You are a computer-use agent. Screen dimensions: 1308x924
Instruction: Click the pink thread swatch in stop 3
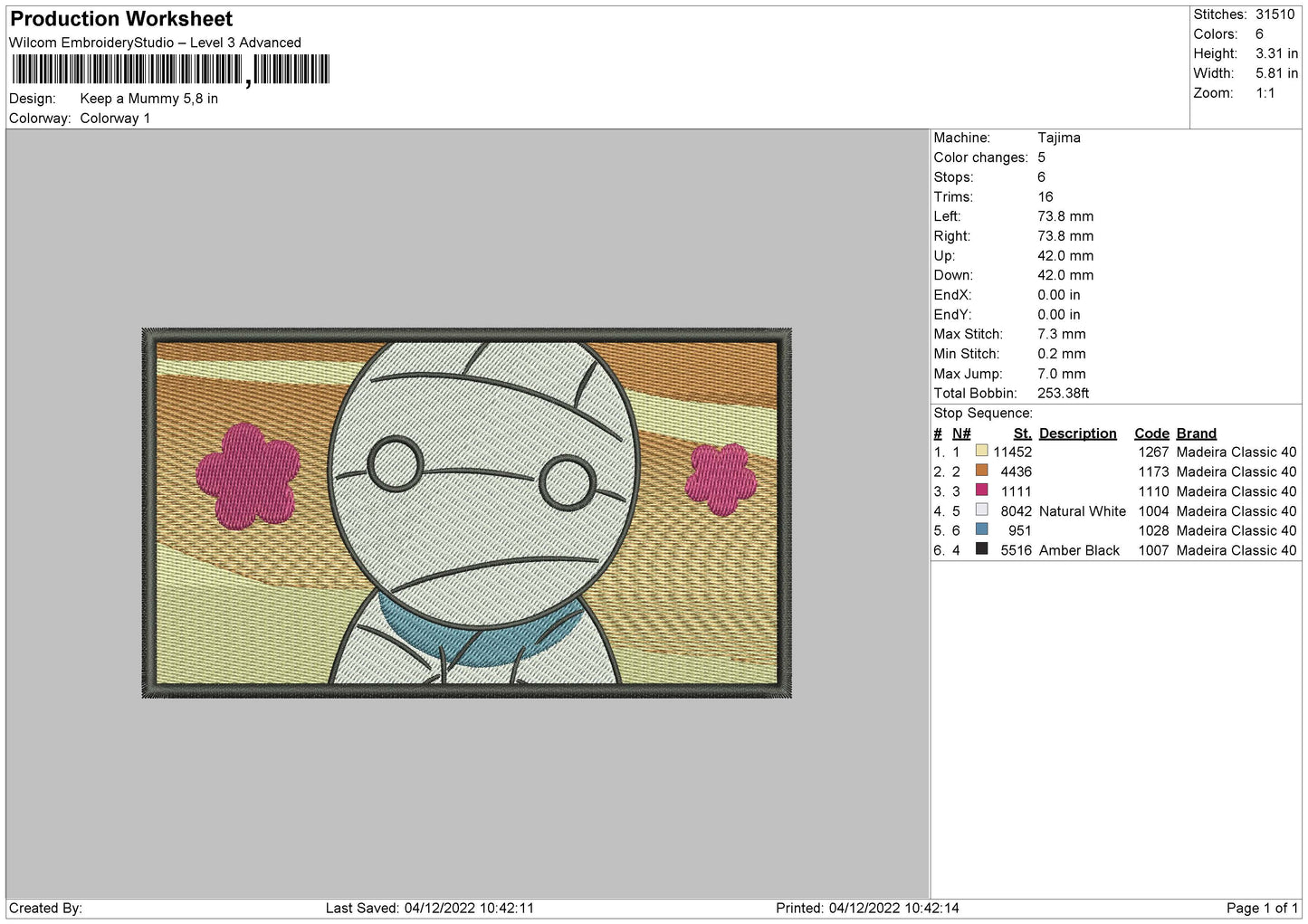981,490
